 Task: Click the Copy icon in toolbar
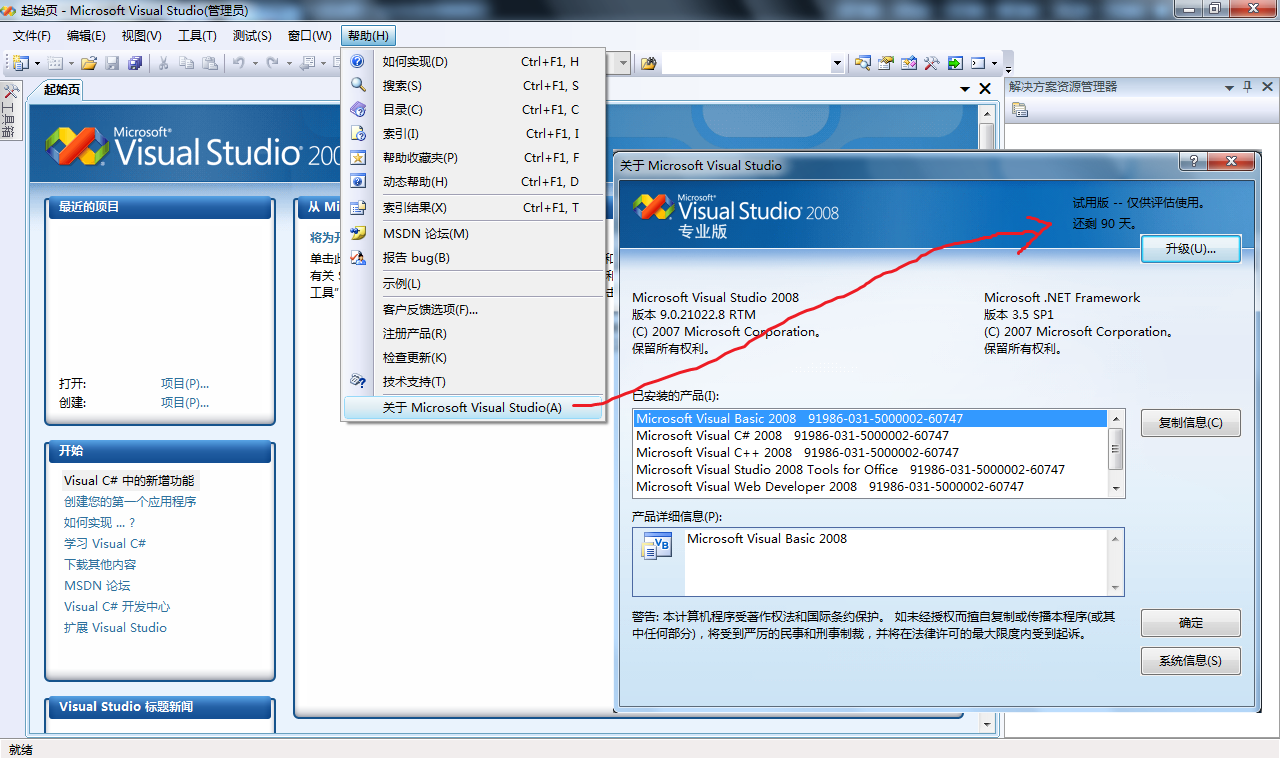tap(186, 63)
